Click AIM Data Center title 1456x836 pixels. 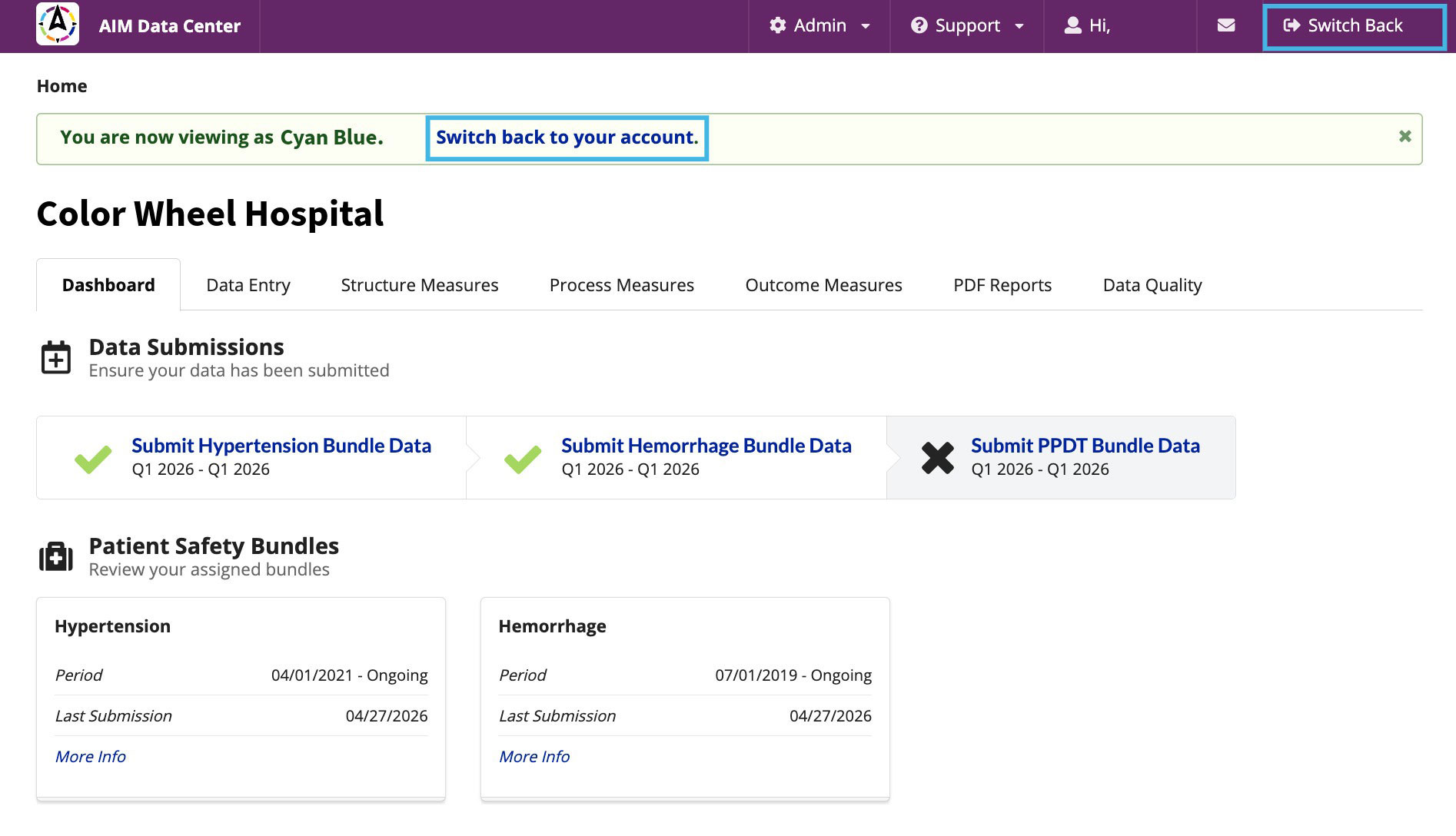pyautogui.click(x=170, y=26)
